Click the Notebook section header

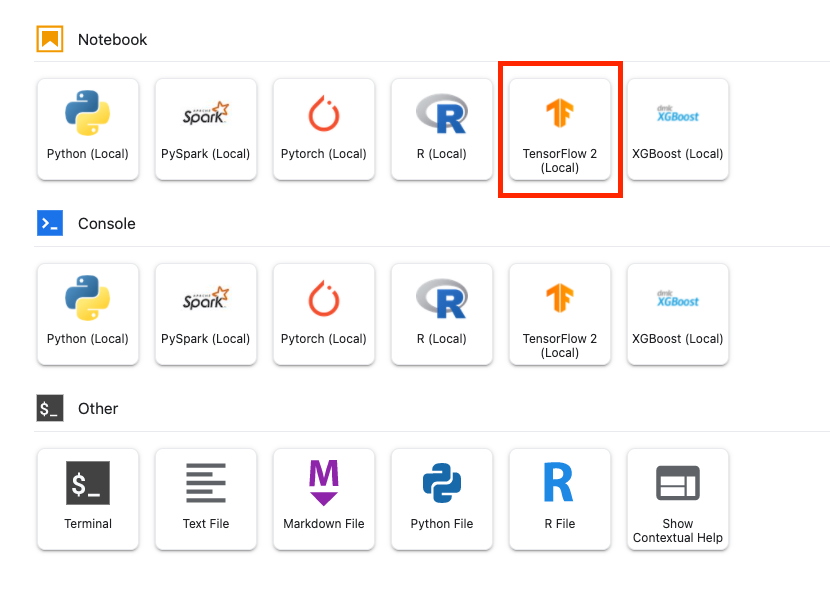point(112,40)
